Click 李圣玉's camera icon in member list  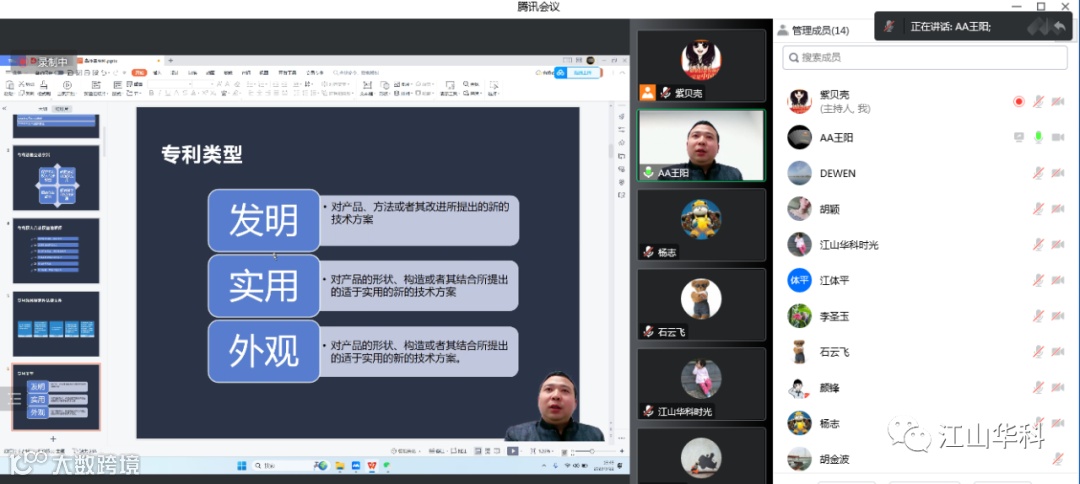coord(1058,316)
